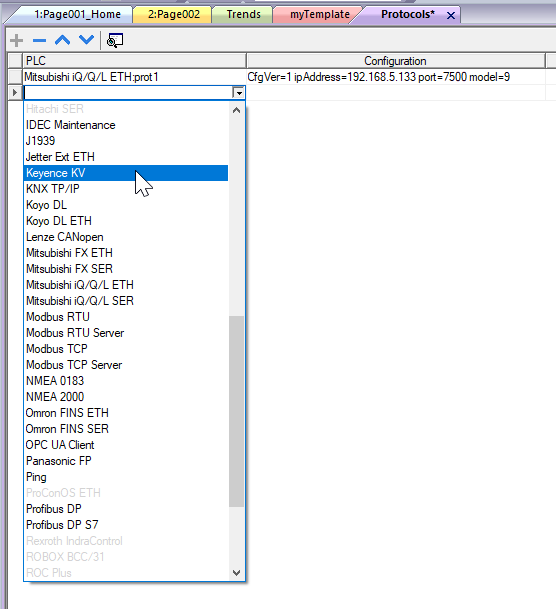Open the Trends tab

click(243, 14)
